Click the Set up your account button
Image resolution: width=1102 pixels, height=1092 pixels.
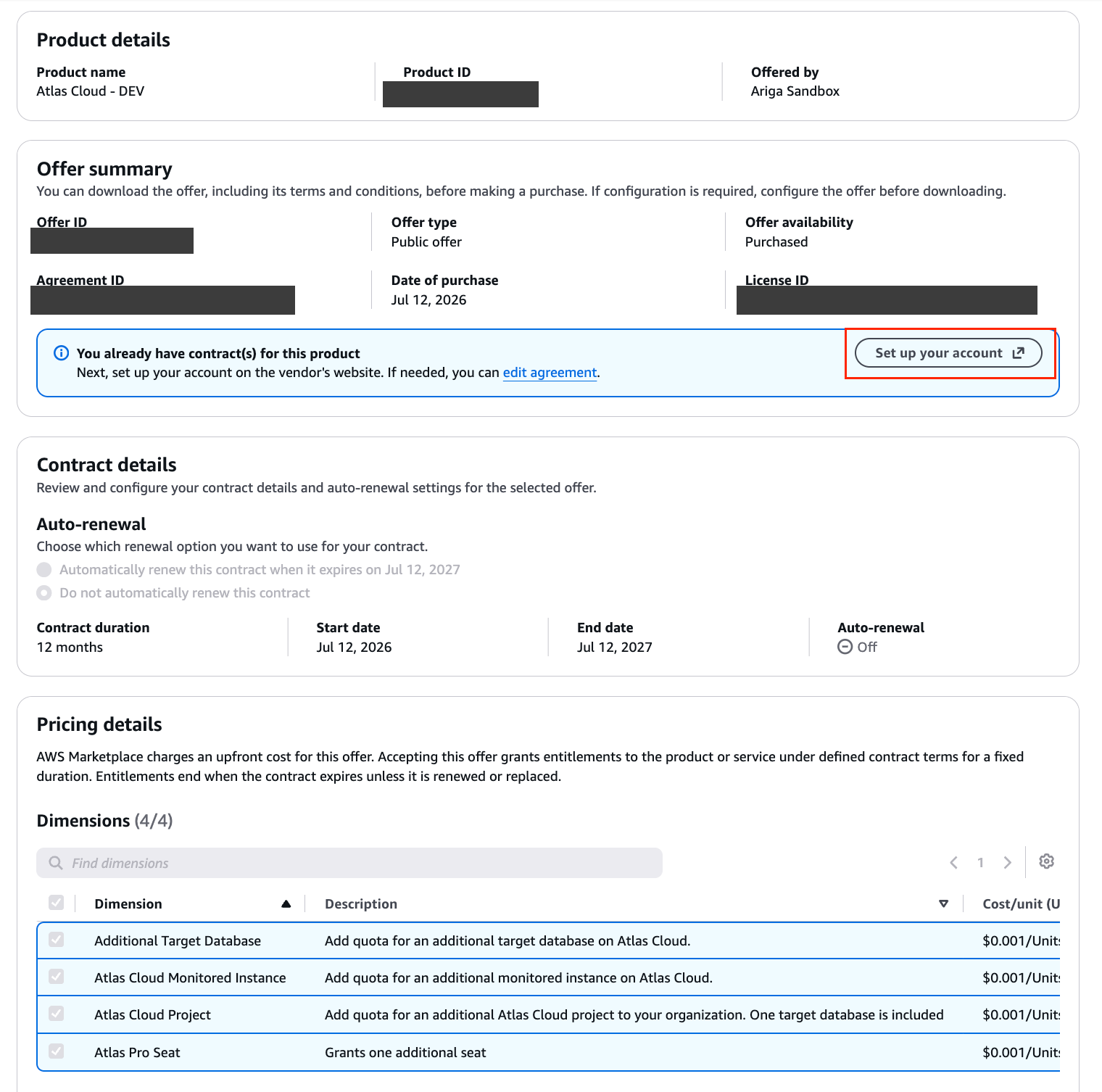tap(948, 353)
